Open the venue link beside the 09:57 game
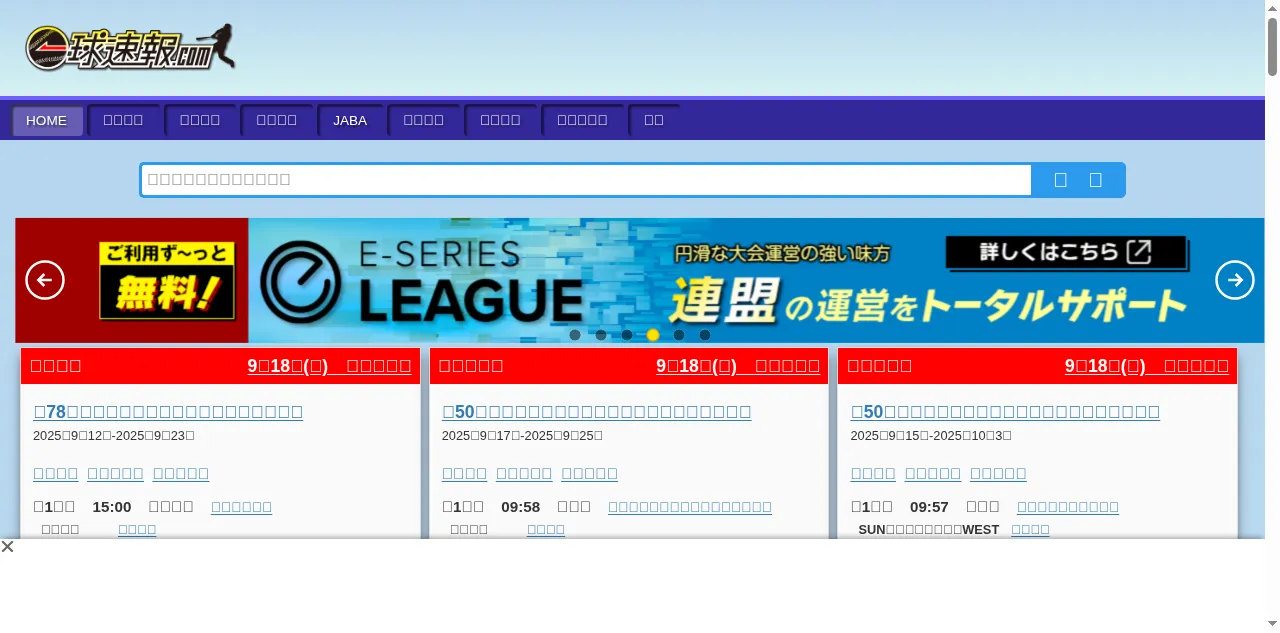The width and height of the screenshot is (1280, 633). pyautogui.click(x=1068, y=507)
